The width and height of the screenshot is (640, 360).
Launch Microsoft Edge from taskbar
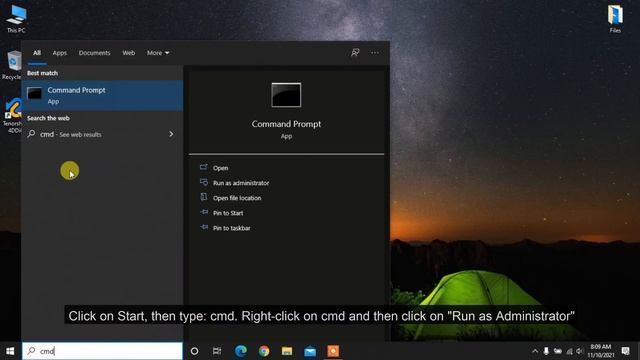241,351
